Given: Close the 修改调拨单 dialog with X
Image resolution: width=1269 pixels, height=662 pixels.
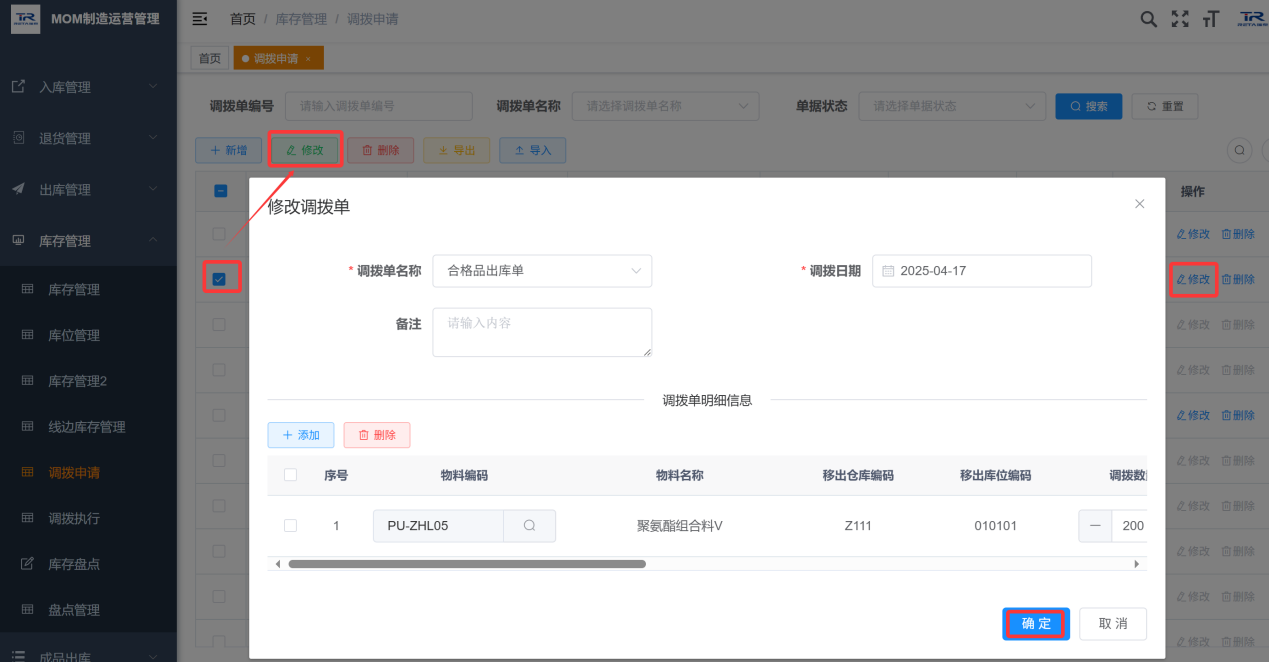Looking at the screenshot, I should pyautogui.click(x=1139, y=204).
